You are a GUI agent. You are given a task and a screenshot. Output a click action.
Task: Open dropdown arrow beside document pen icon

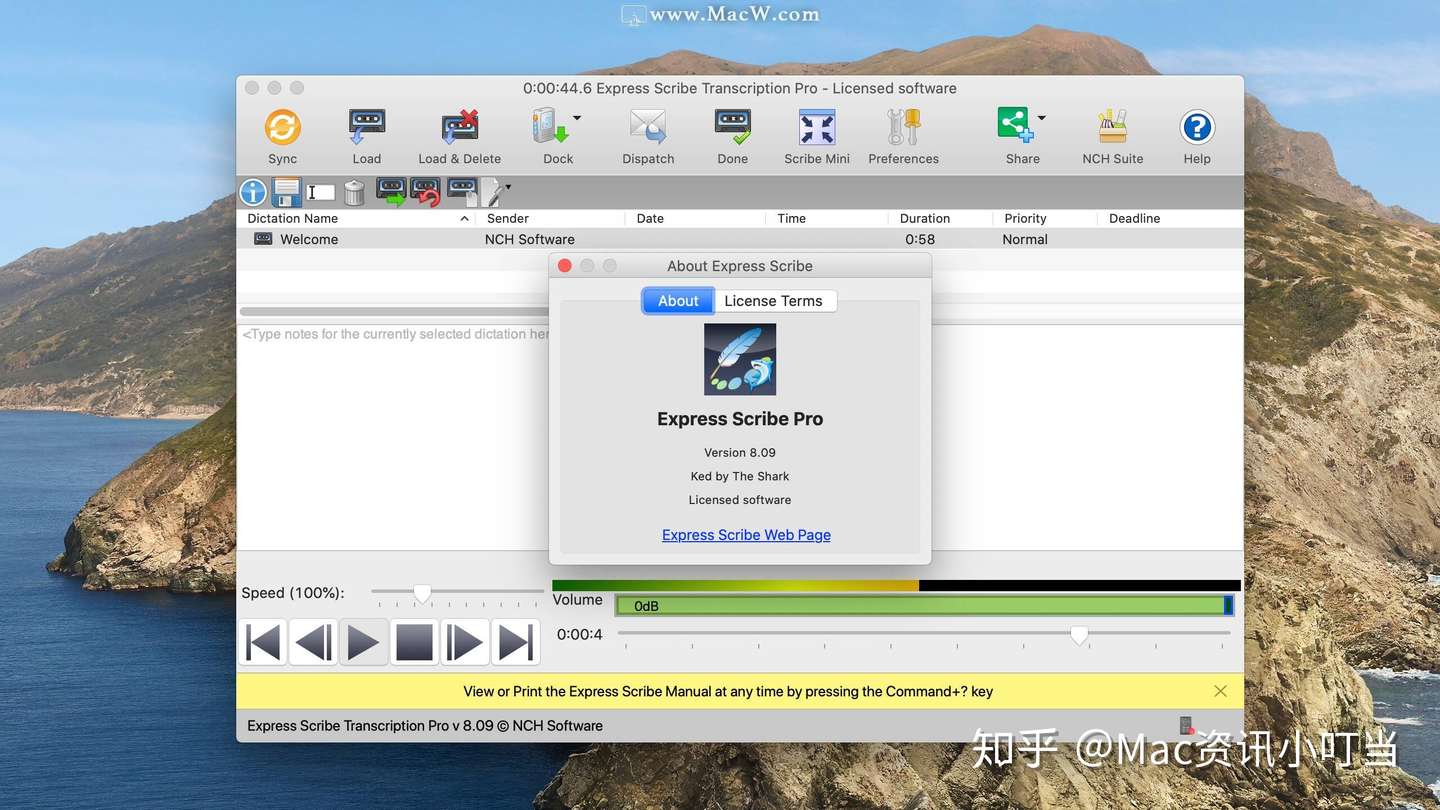[x=508, y=187]
